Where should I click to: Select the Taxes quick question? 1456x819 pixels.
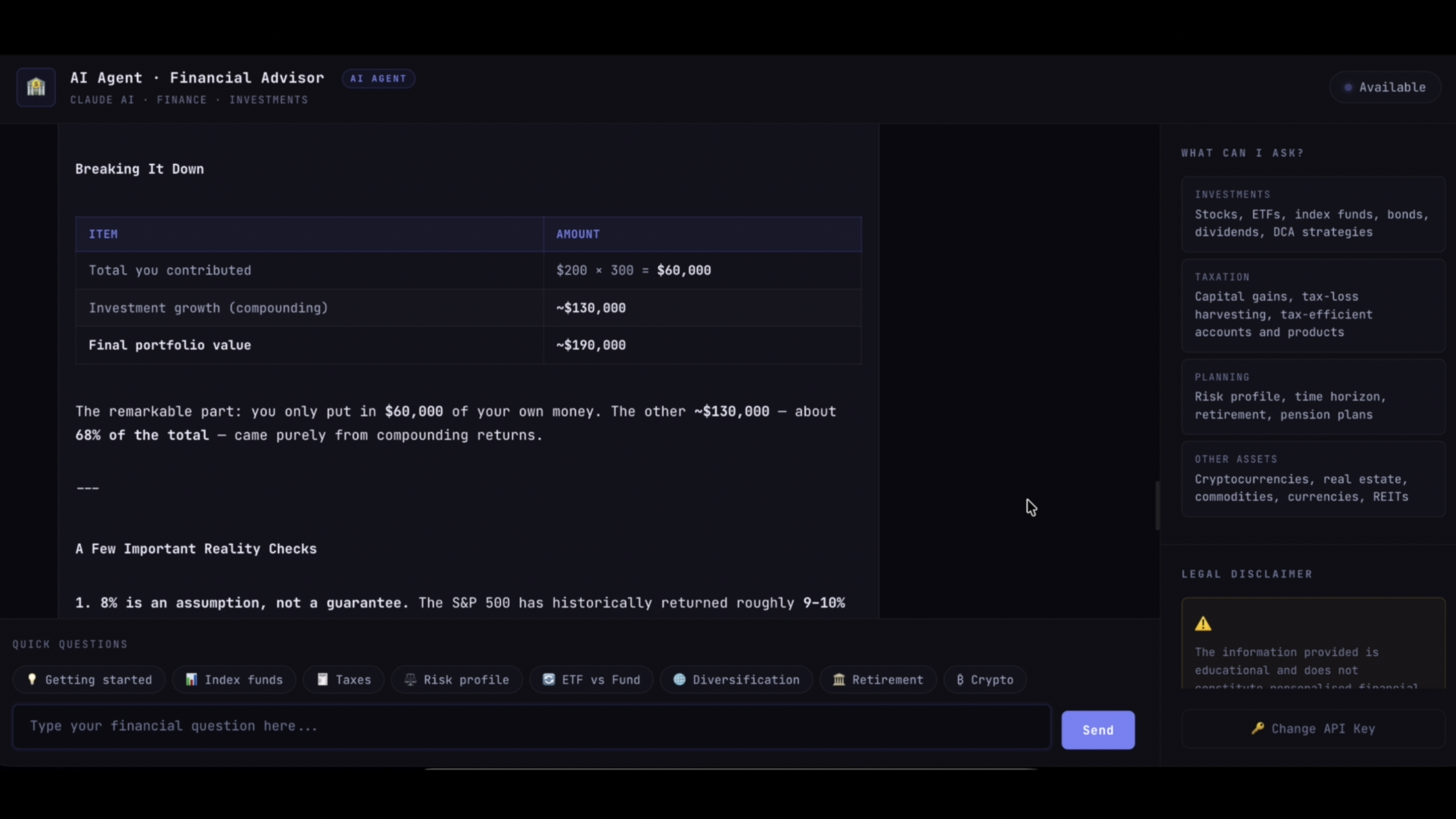[344, 679]
